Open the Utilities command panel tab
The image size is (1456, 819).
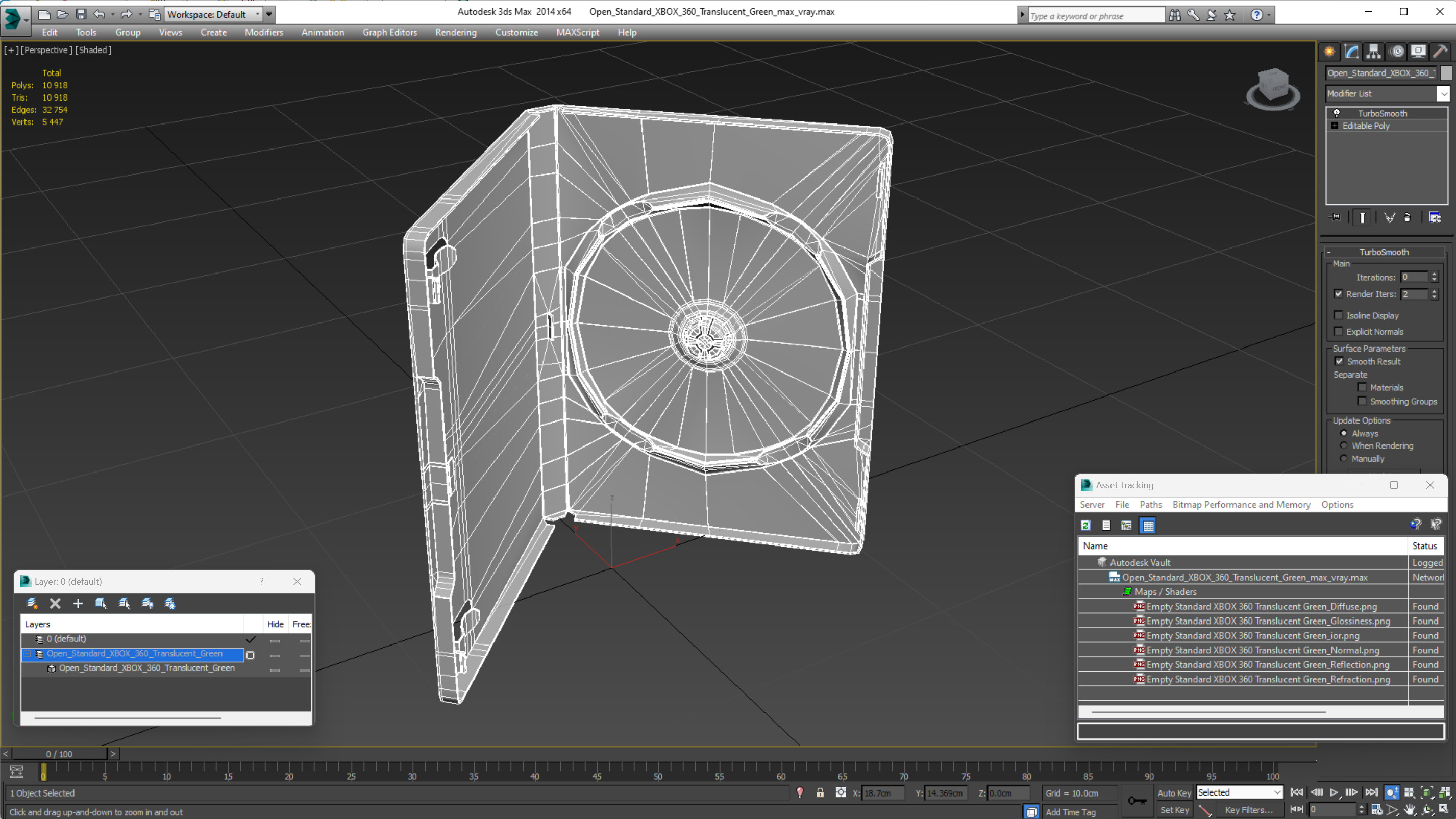(1440, 52)
